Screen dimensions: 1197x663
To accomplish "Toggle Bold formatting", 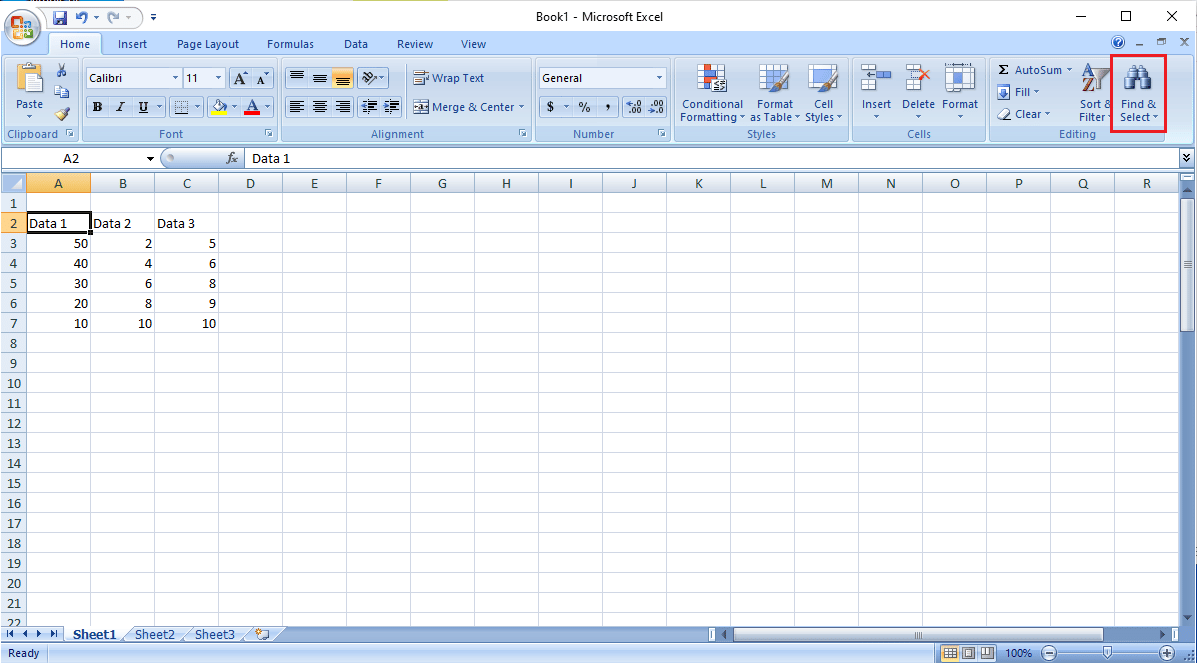I will click(x=97, y=107).
